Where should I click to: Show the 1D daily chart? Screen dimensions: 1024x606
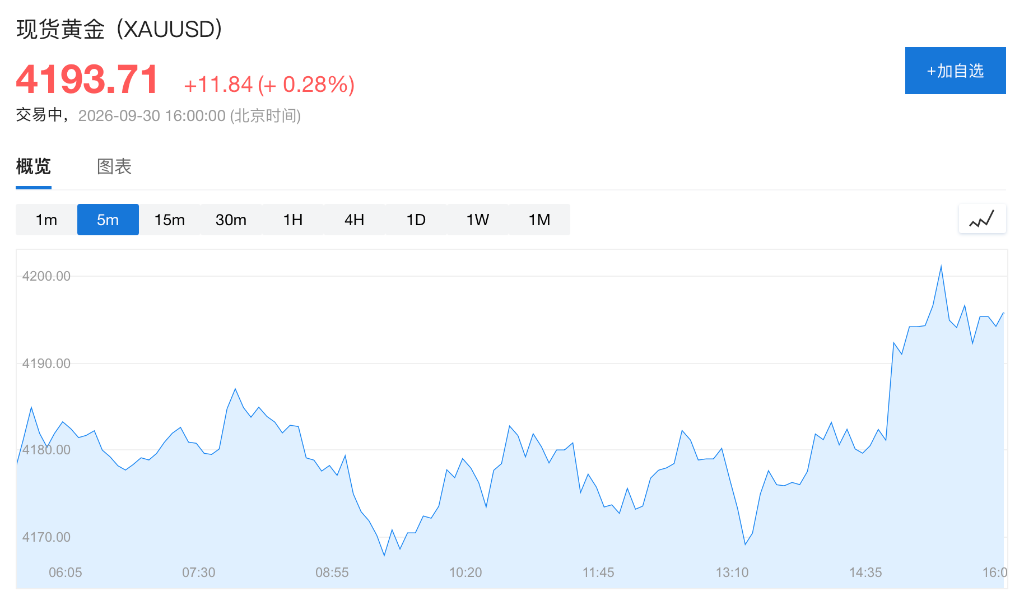pyautogui.click(x=416, y=219)
